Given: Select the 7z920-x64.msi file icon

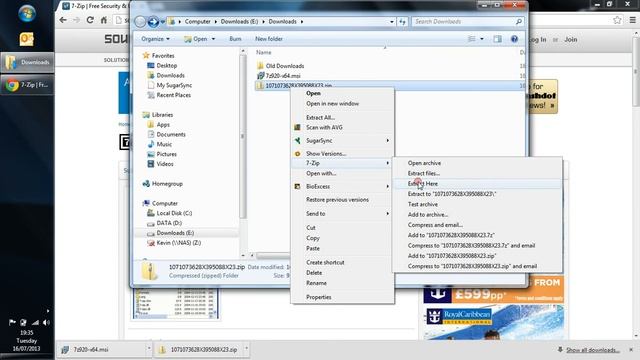Looking at the screenshot, I should tap(260, 76).
